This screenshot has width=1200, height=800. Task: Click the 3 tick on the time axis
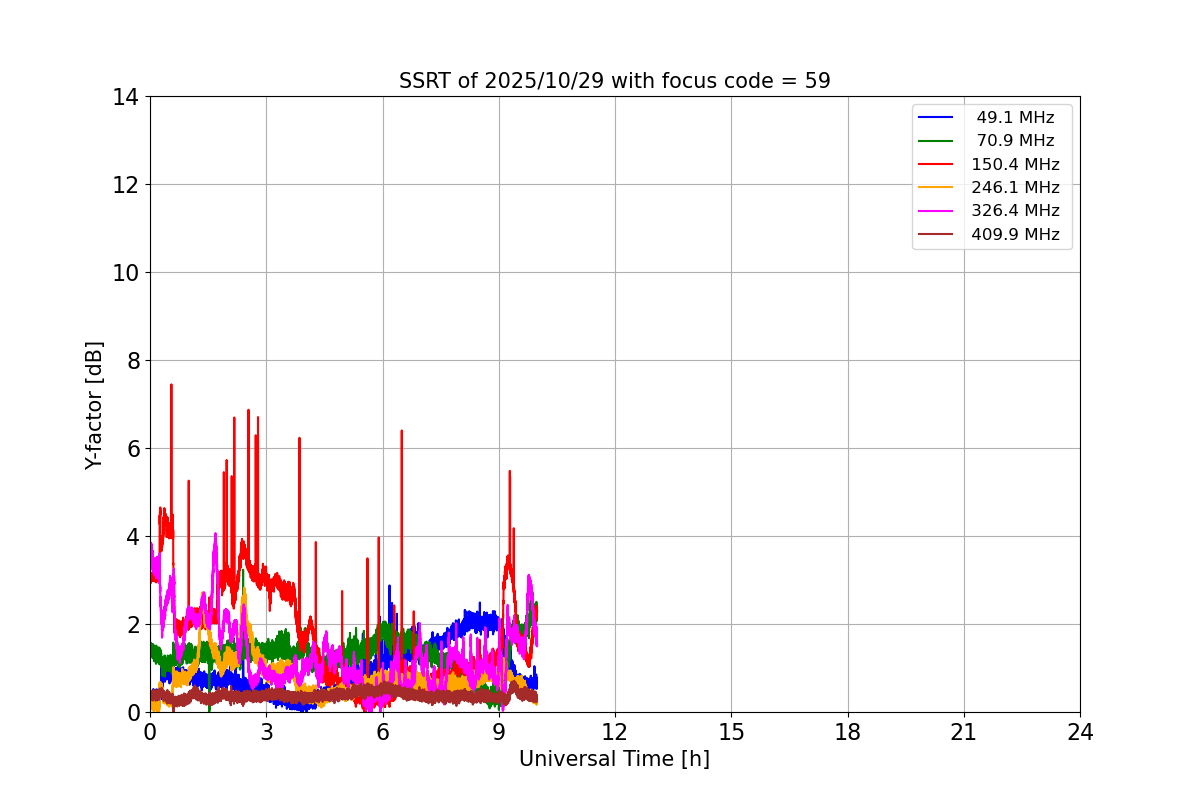[266, 732]
